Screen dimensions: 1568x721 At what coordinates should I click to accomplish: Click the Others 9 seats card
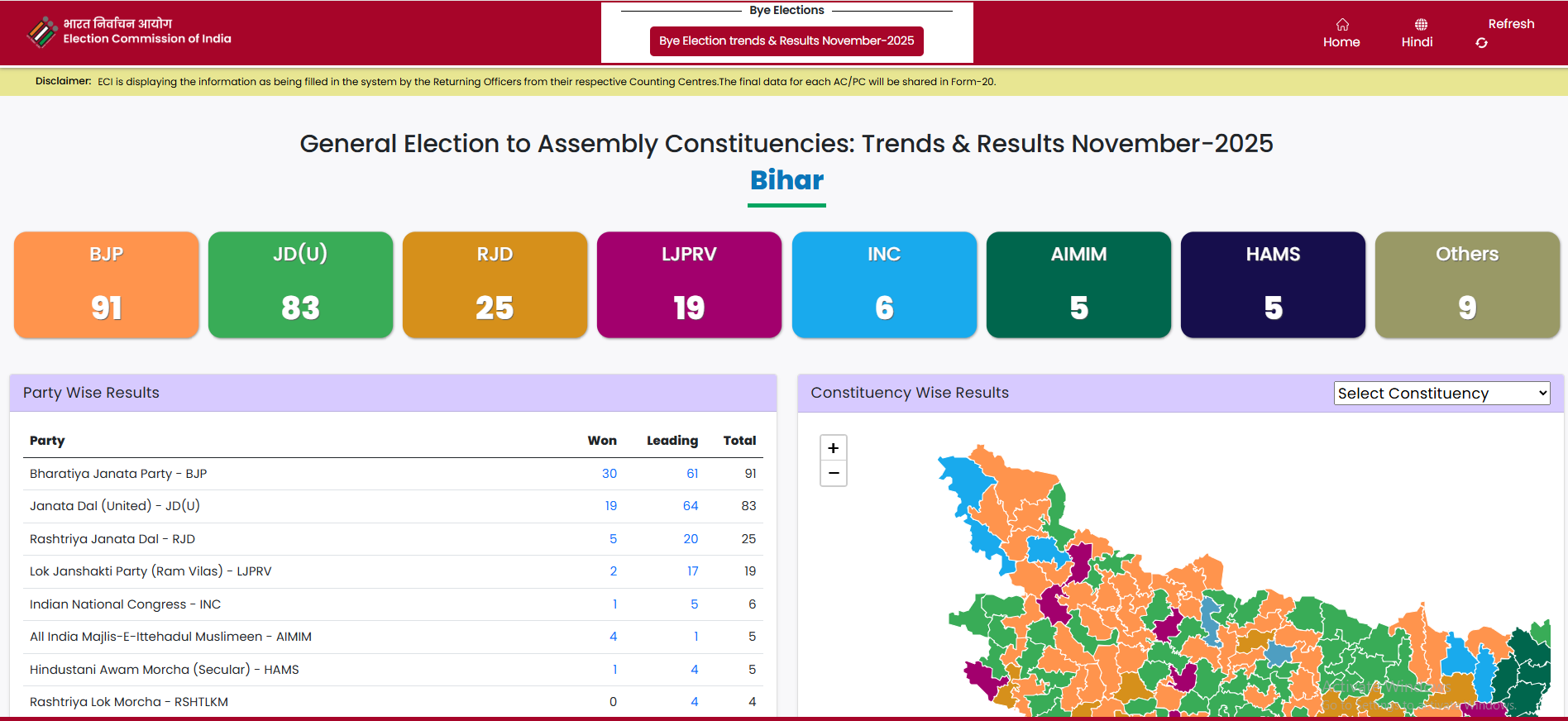1467,284
